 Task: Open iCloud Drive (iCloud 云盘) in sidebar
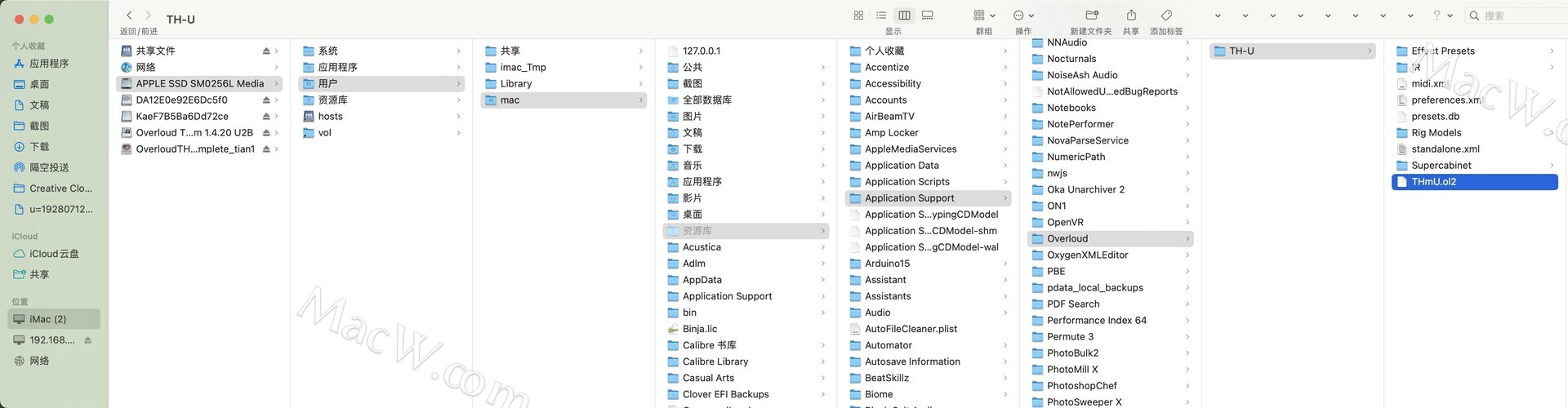pyautogui.click(x=54, y=254)
